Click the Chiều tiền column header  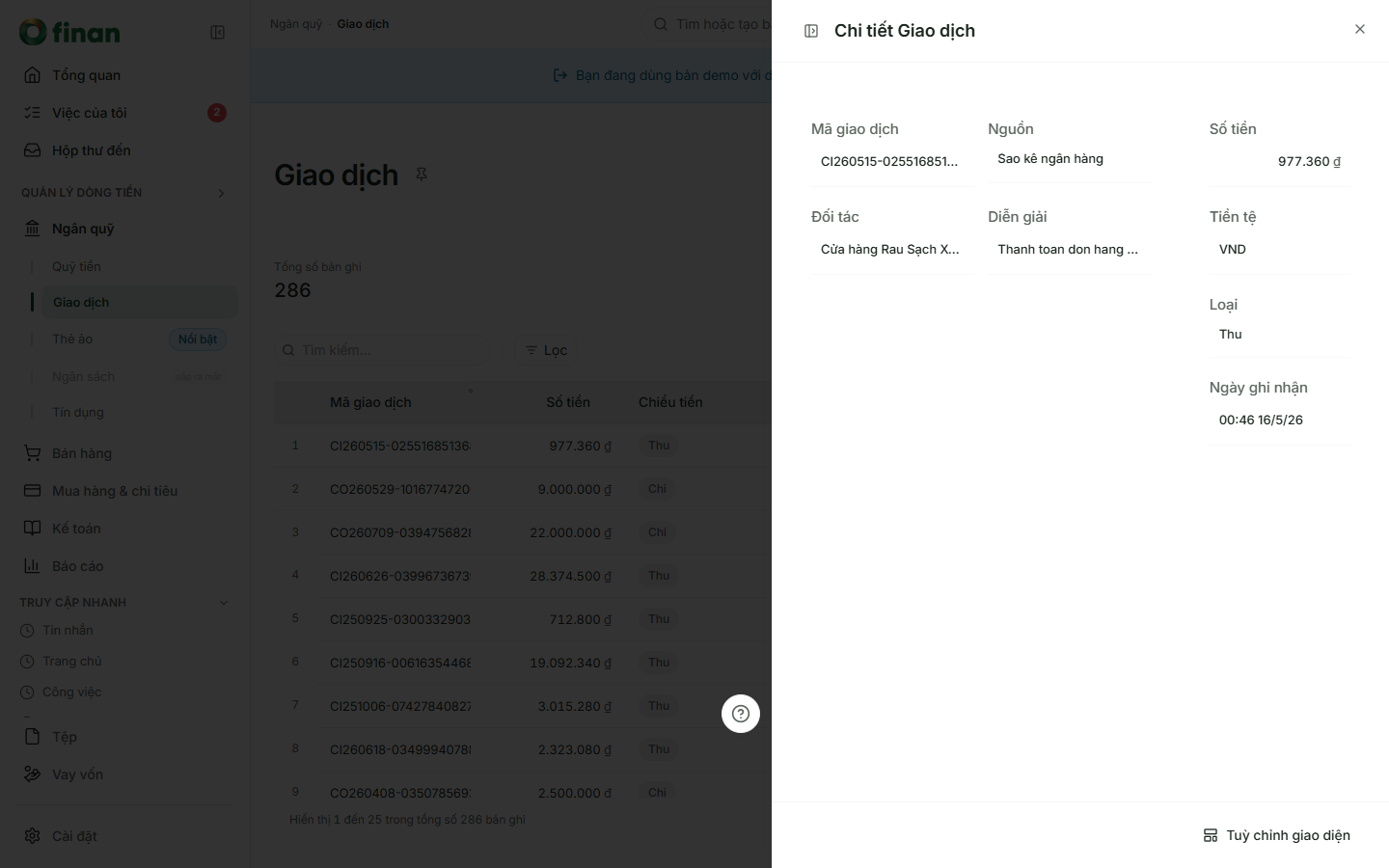point(670,402)
